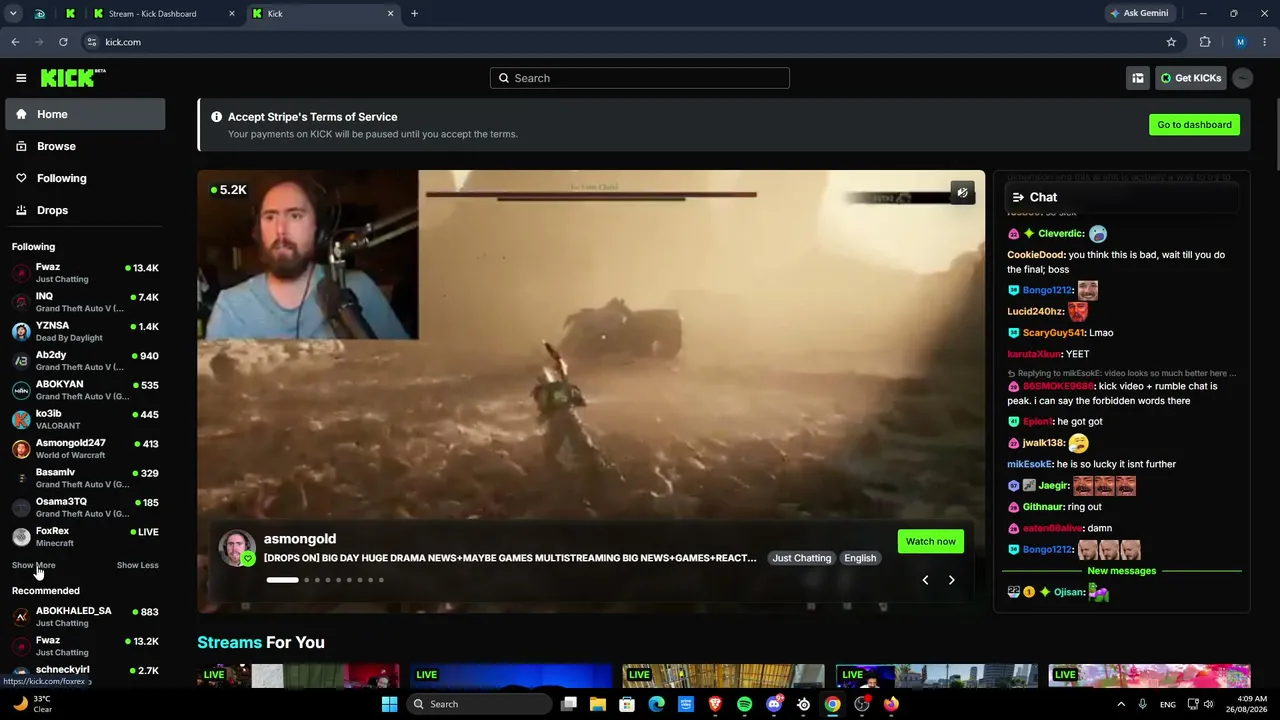Switch to the pinned Kick tab
Screen dimensions: 1280x720
coord(70,14)
